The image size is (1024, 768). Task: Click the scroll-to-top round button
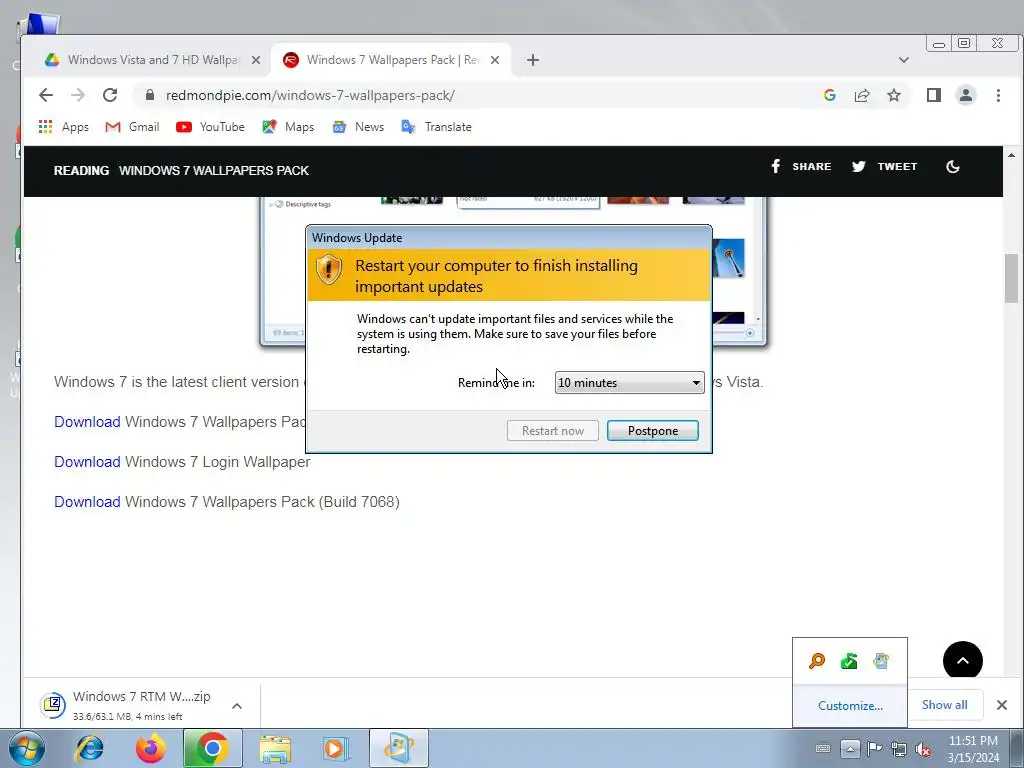963,660
